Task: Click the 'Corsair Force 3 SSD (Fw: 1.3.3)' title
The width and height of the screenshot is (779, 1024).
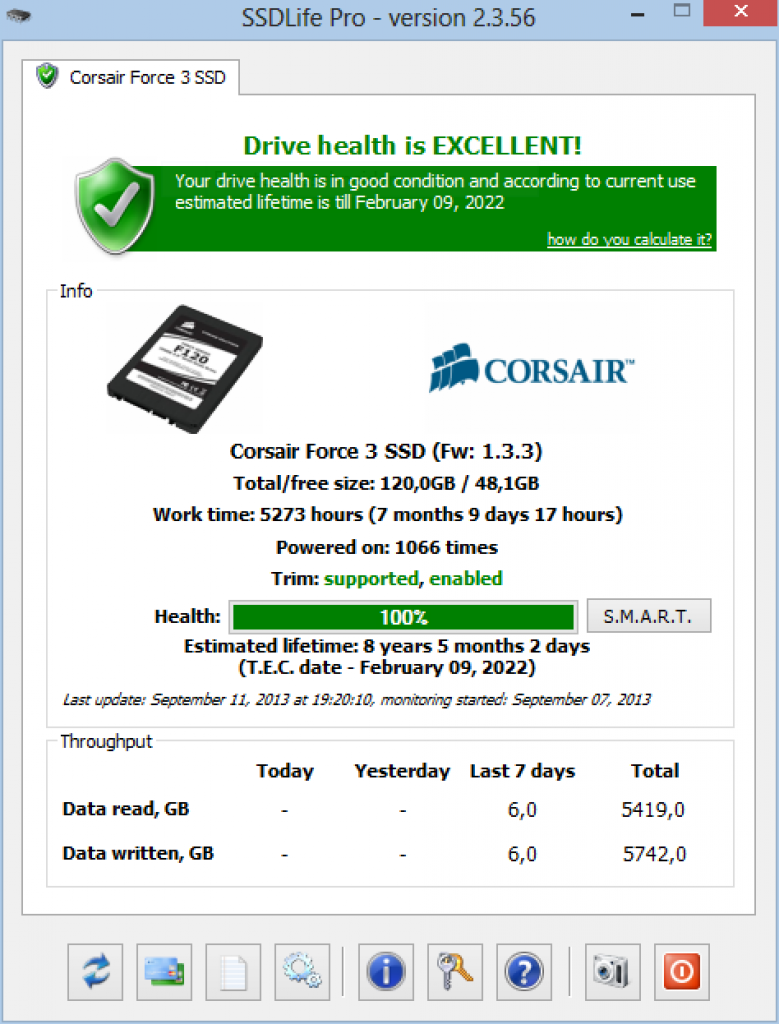Action: pyautogui.click(x=386, y=451)
